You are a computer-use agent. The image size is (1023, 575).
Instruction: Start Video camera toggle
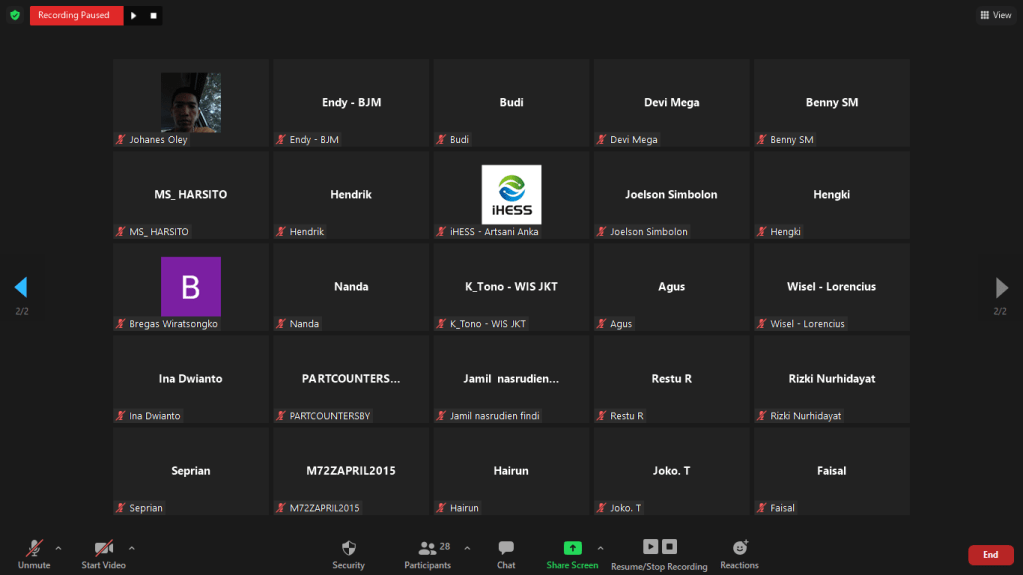[103, 548]
